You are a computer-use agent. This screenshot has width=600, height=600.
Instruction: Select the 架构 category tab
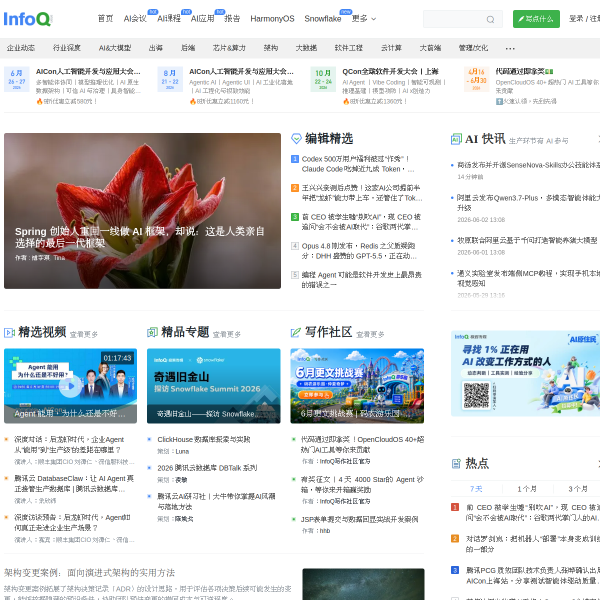coord(271,48)
